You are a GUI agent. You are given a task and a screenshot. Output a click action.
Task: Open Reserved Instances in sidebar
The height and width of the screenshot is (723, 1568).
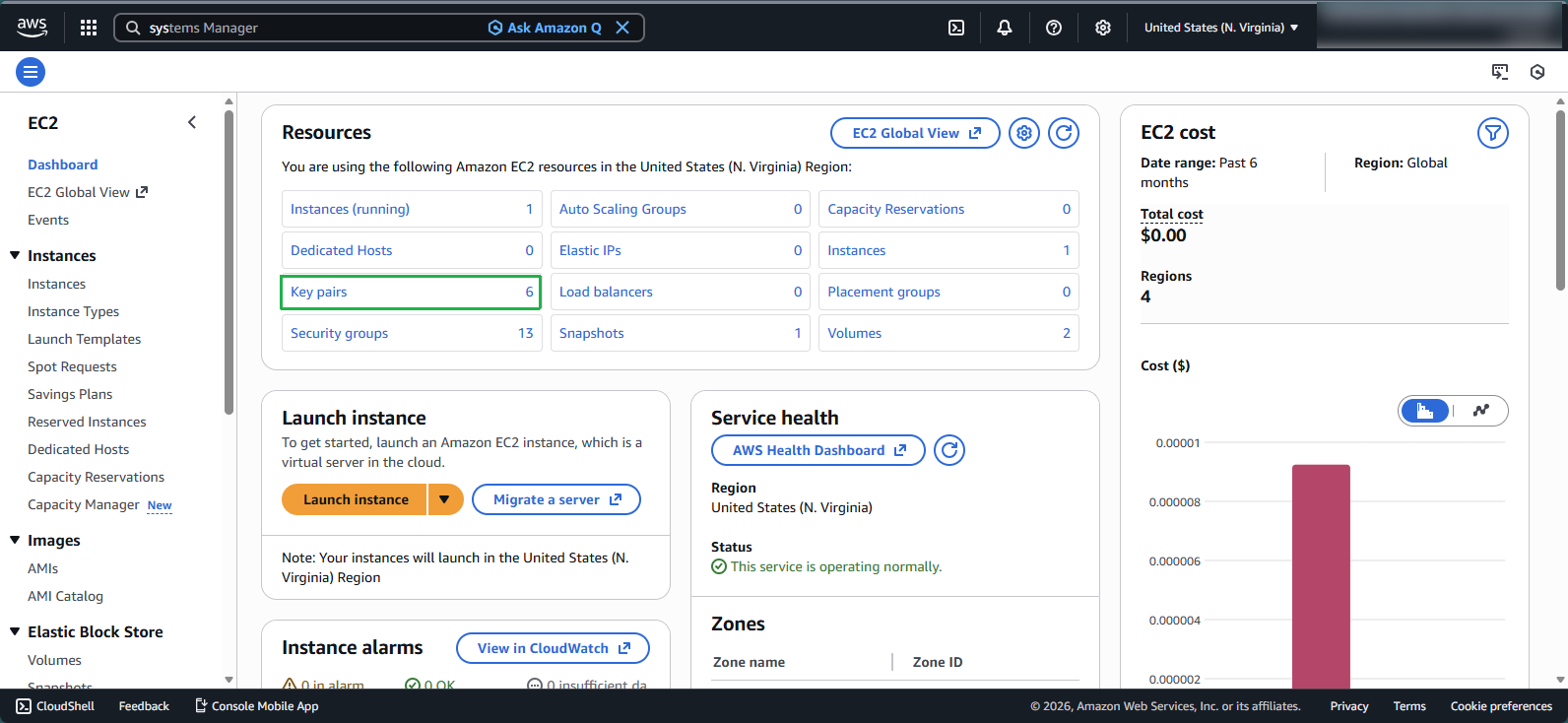click(x=87, y=422)
